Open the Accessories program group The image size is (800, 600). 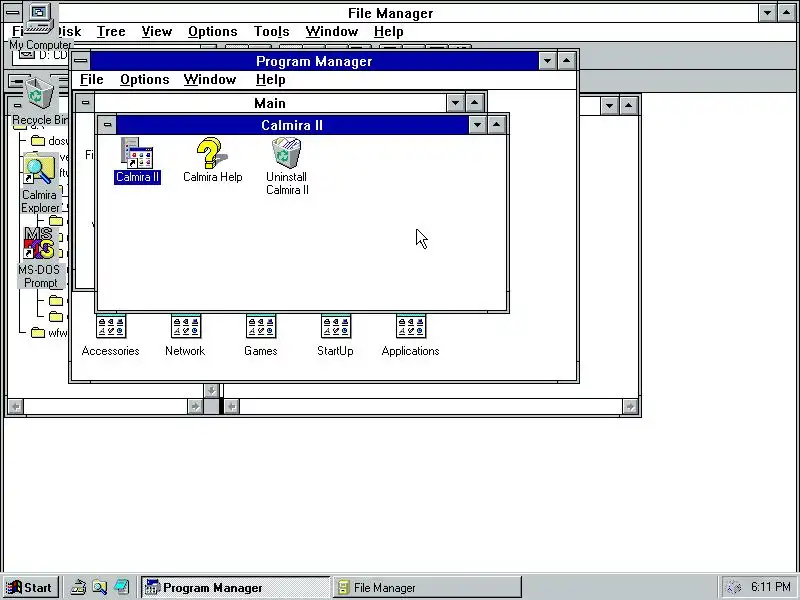[x=110, y=335]
